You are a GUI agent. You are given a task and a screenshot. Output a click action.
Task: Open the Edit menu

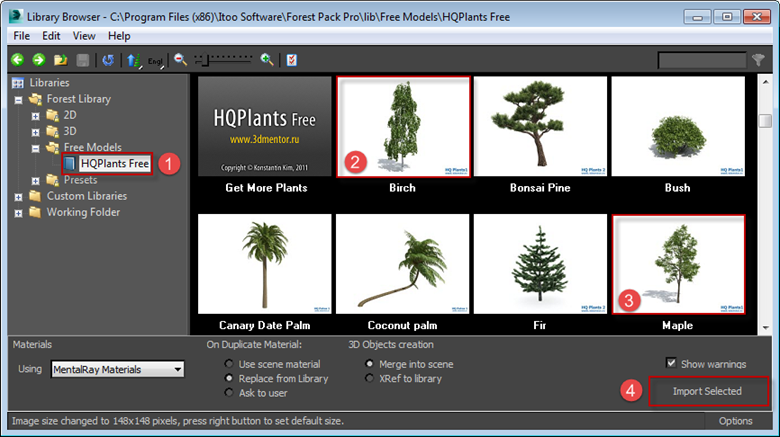pos(51,36)
